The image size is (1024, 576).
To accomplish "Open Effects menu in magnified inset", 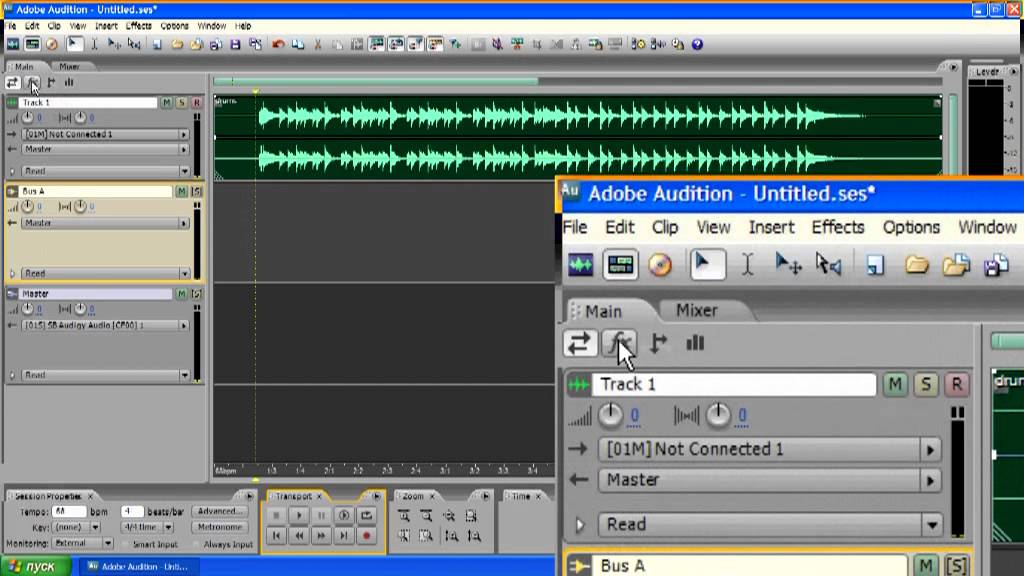I will [x=838, y=227].
